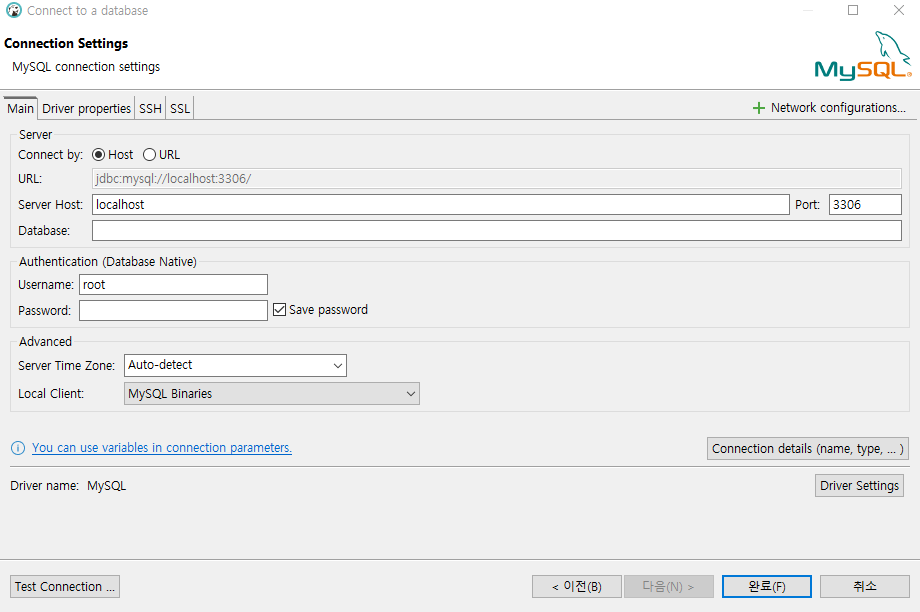The width and height of the screenshot is (920, 612).
Task: Click the 'MySQL connection settings' subtitle
Action: (x=86, y=67)
